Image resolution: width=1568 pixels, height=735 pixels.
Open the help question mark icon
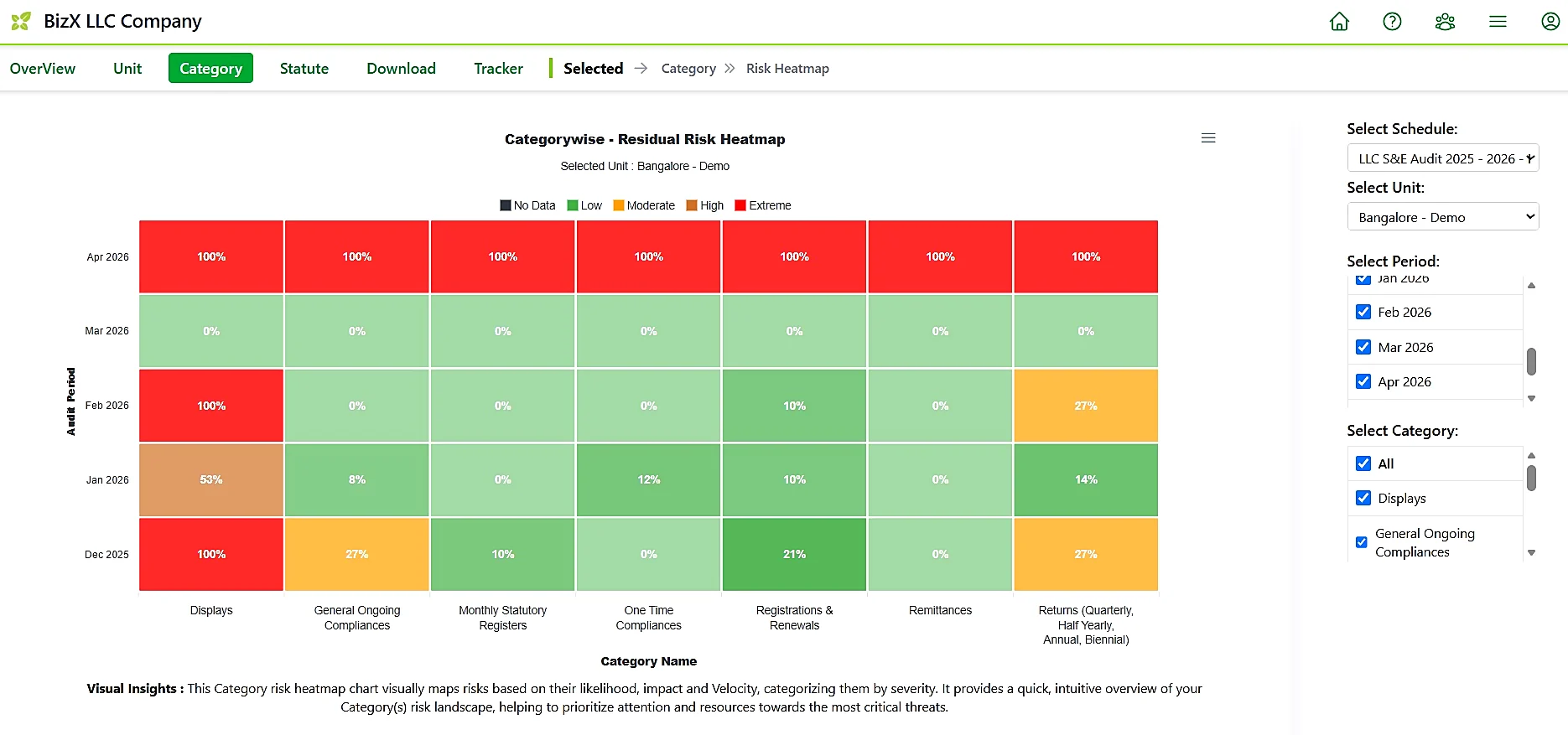1392,22
